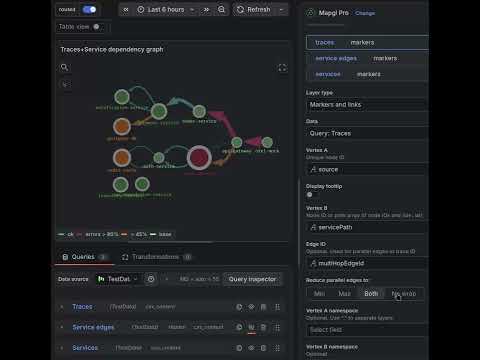Expand the query options chevron beside MD

click(x=167, y=279)
